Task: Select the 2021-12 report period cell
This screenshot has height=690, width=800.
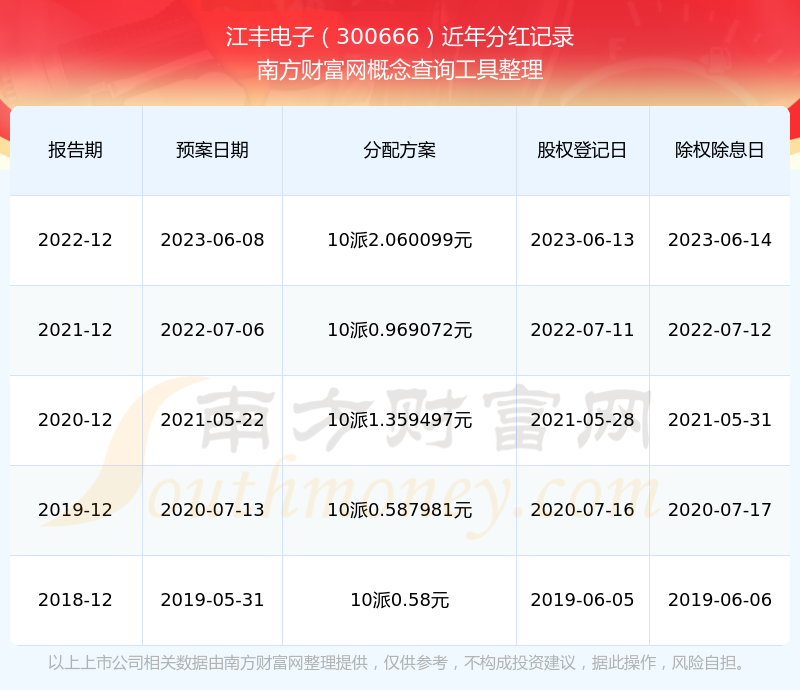Action: (x=76, y=330)
